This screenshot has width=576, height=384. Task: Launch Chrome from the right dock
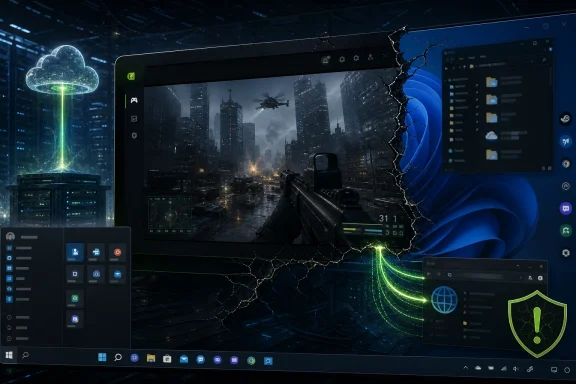(x=566, y=163)
